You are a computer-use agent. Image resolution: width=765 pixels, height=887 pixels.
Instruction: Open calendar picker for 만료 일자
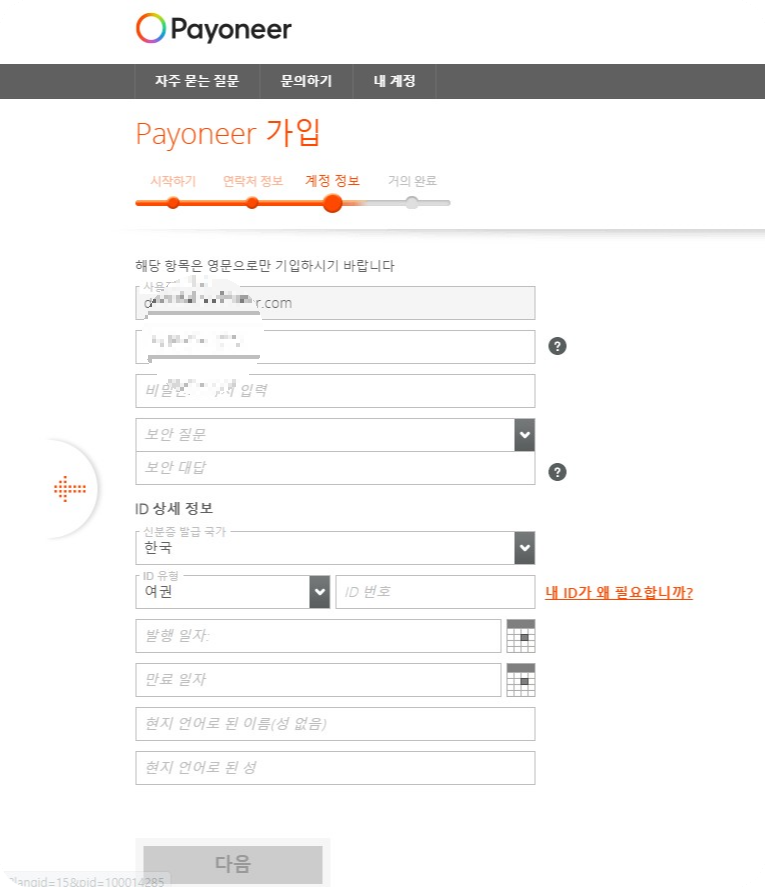coord(521,680)
